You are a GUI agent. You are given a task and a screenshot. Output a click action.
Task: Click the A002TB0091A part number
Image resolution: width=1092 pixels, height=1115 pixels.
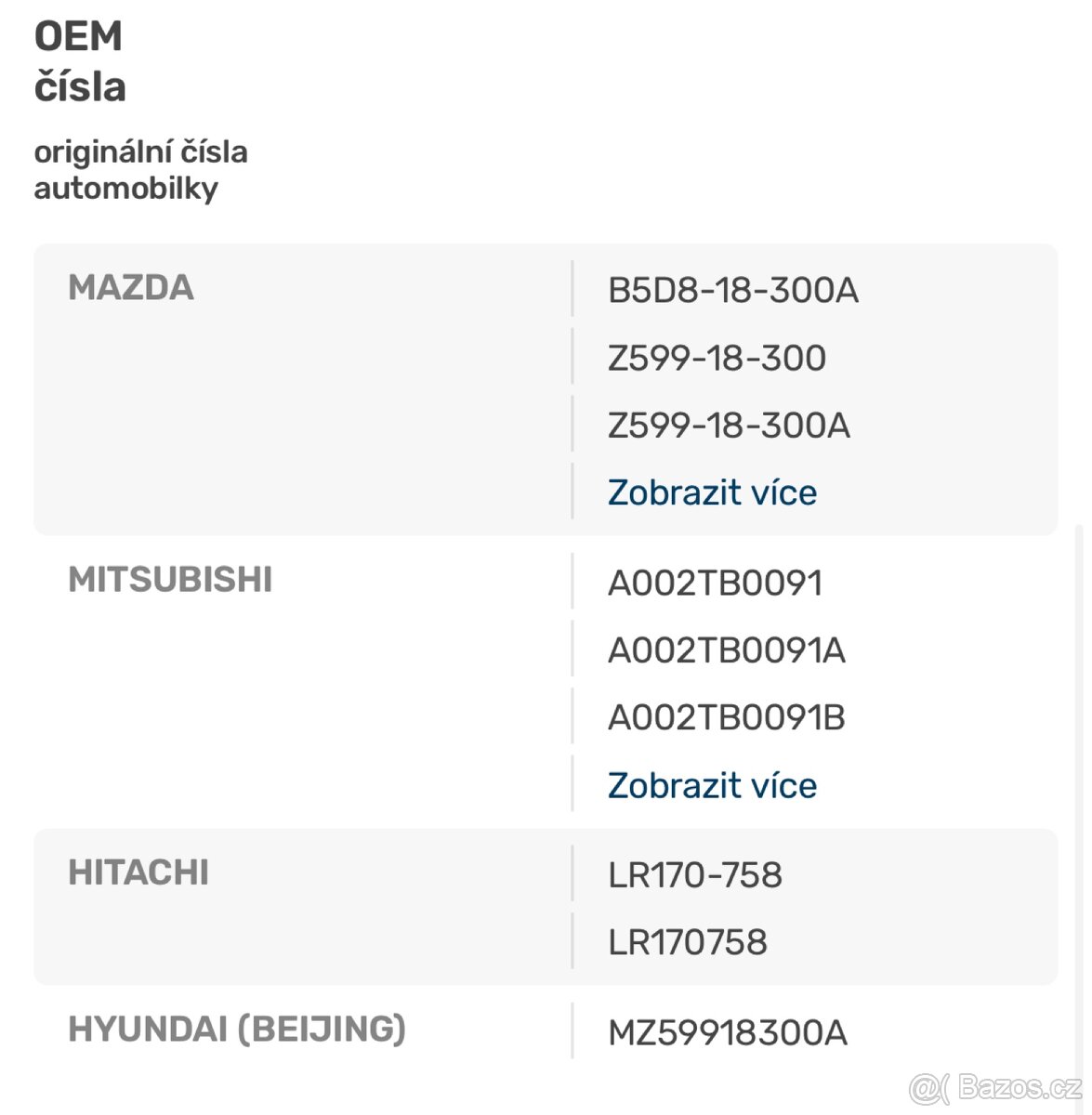pos(726,650)
